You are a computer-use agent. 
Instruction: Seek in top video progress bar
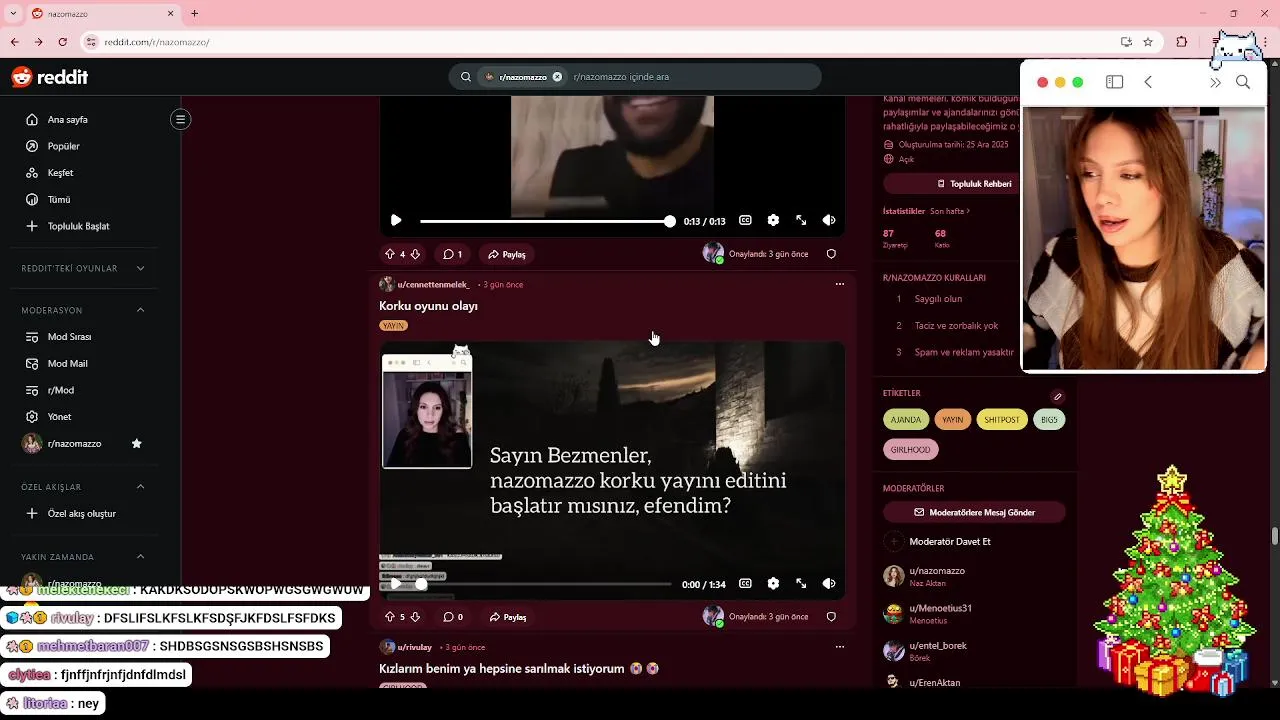pos(545,220)
